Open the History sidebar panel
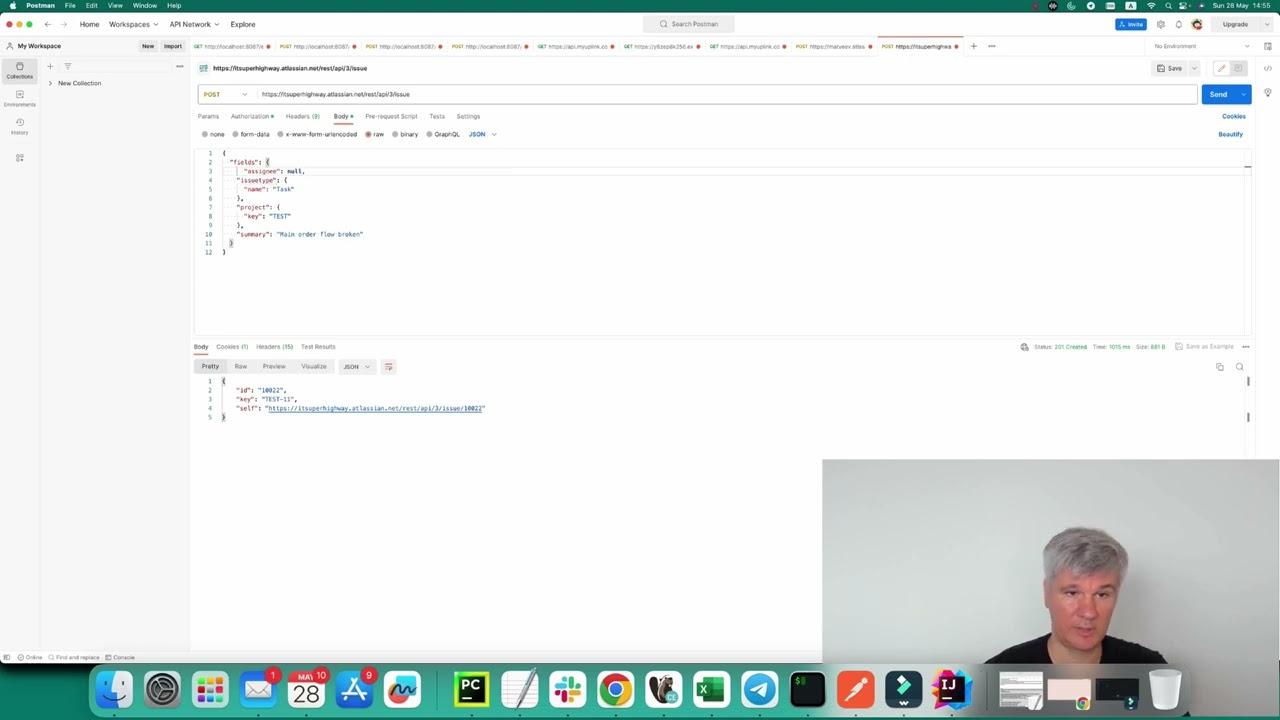Viewport: 1280px width, 720px height. pyautogui.click(x=19, y=126)
